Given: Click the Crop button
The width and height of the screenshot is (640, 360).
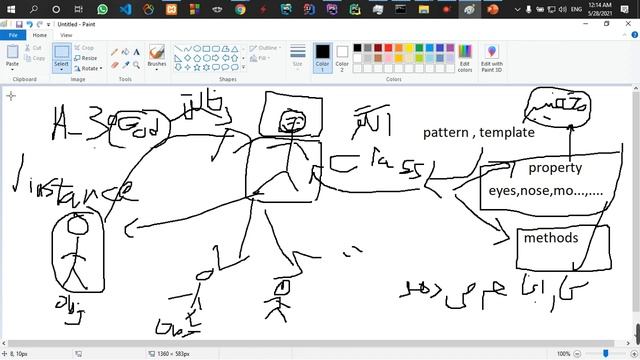Looking at the screenshot, I should pyautogui.click(x=84, y=48).
